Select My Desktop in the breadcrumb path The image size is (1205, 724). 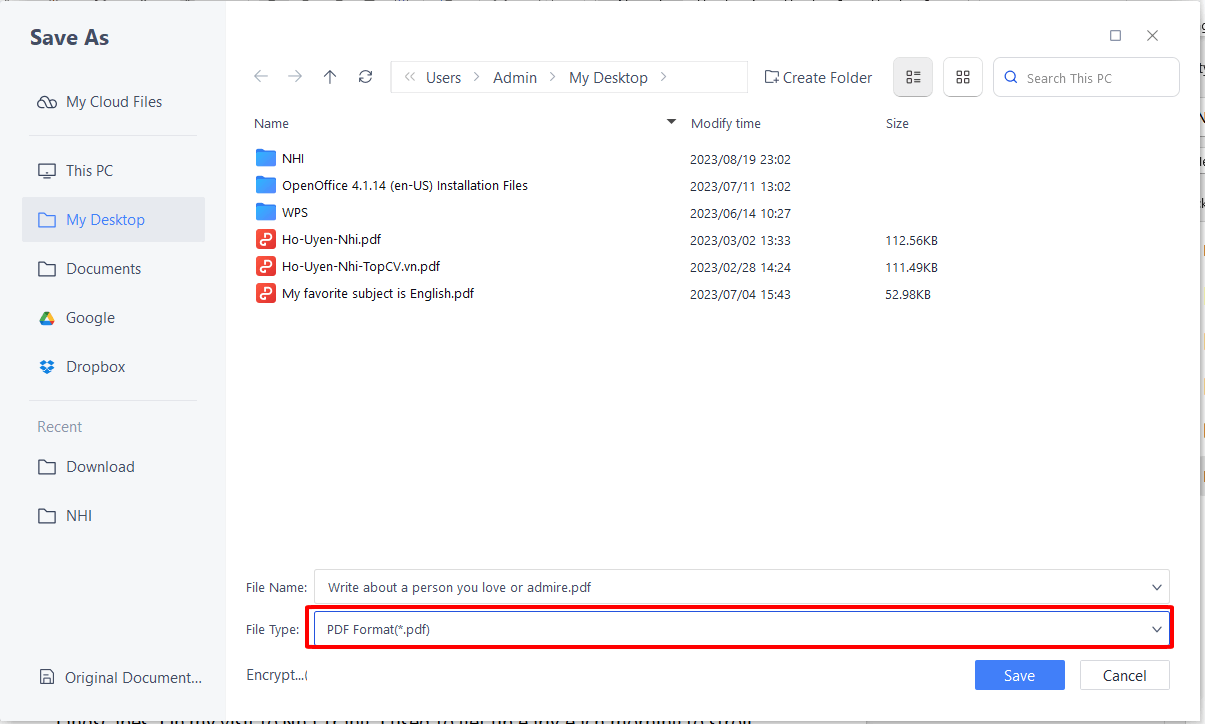click(608, 77)
